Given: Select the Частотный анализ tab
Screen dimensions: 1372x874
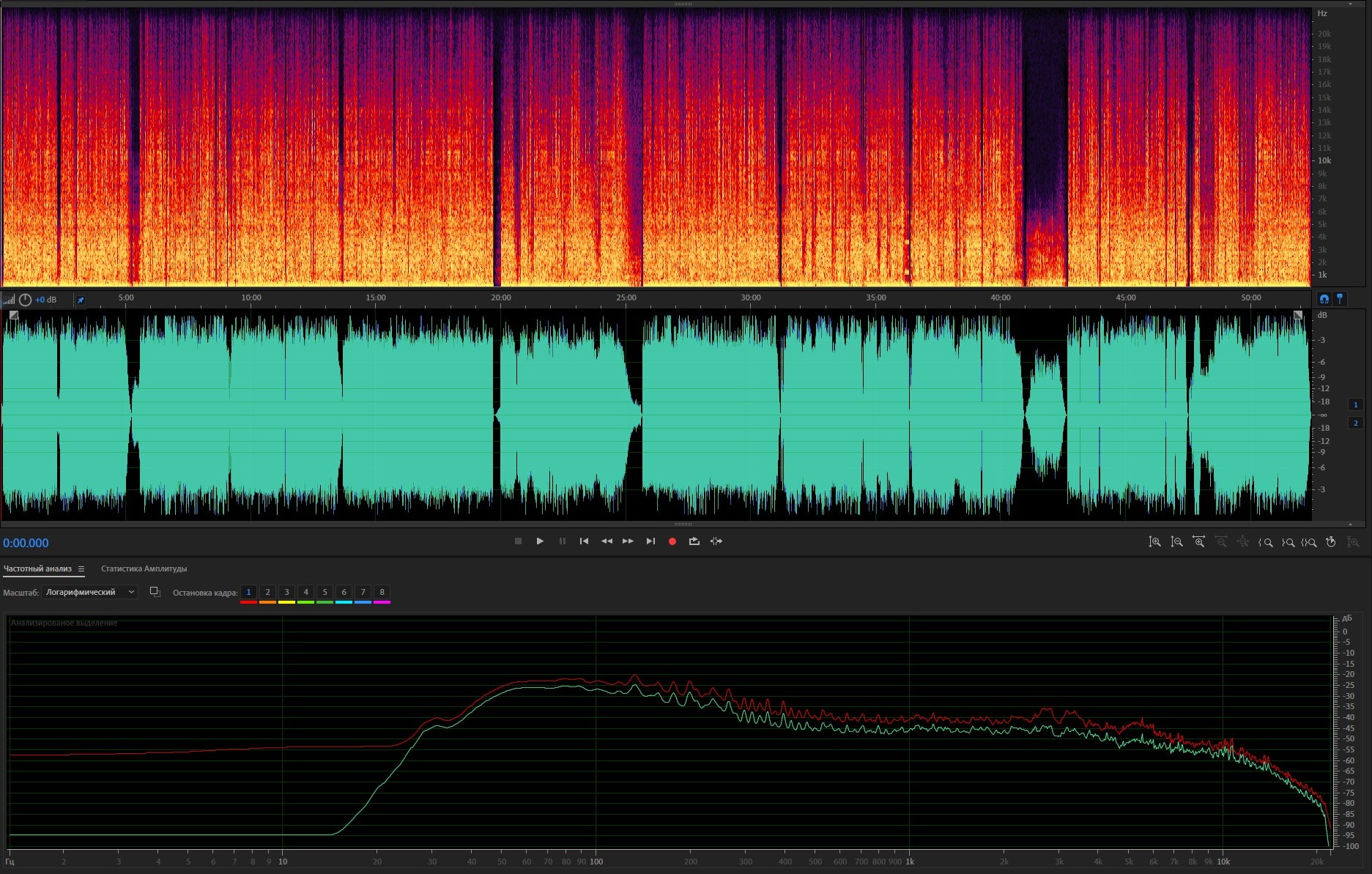Looking at the screenshot, I should pos(37,569).
